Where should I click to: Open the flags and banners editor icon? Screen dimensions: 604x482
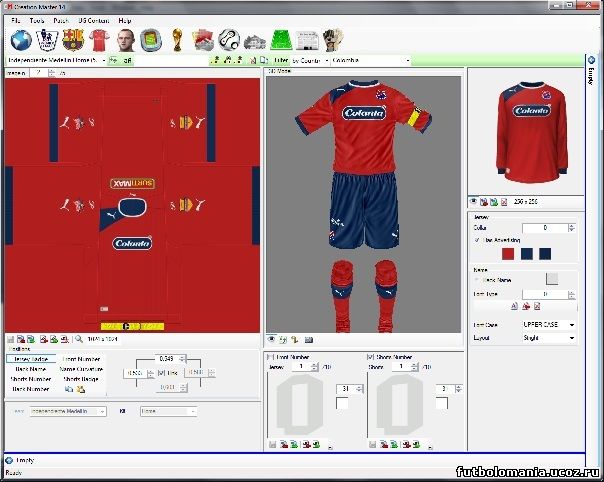pyautogui.click(x=203, y=40)
